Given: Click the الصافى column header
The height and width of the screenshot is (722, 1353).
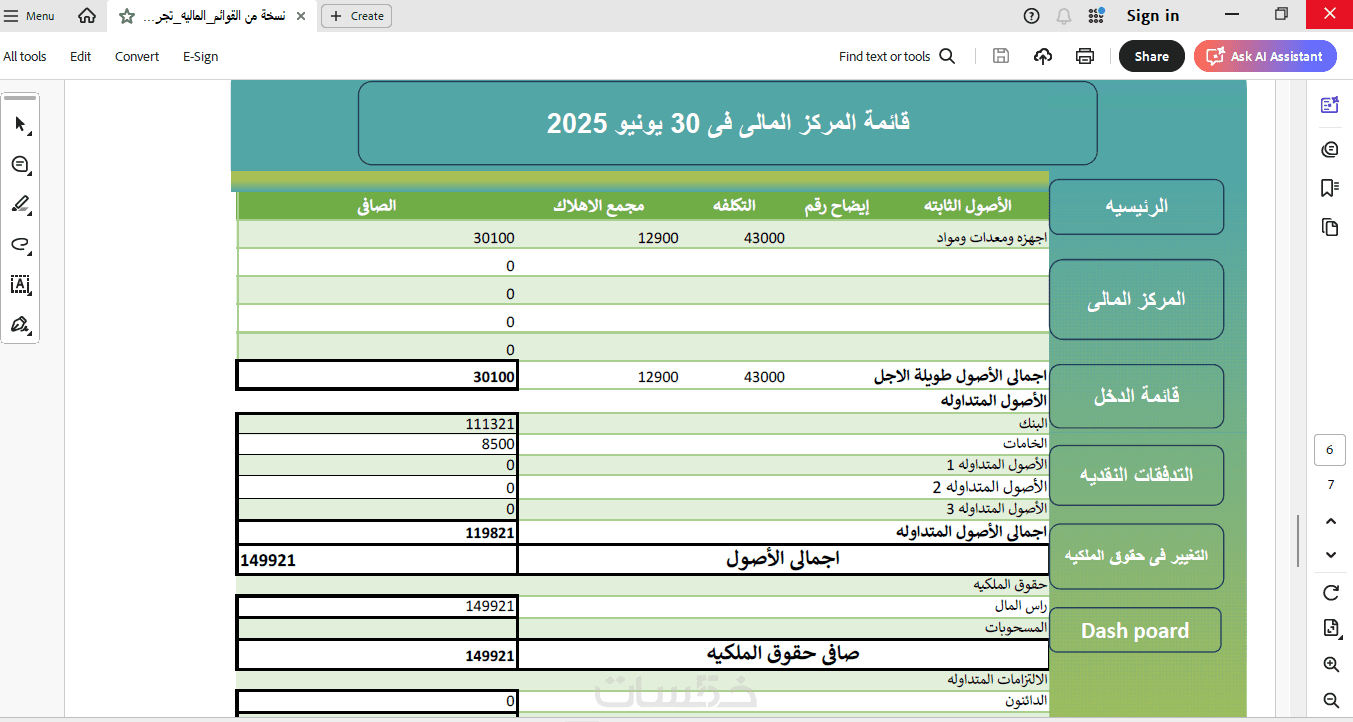Looking at the screenshot, I should pyautogui.click(x=377, y=205).
